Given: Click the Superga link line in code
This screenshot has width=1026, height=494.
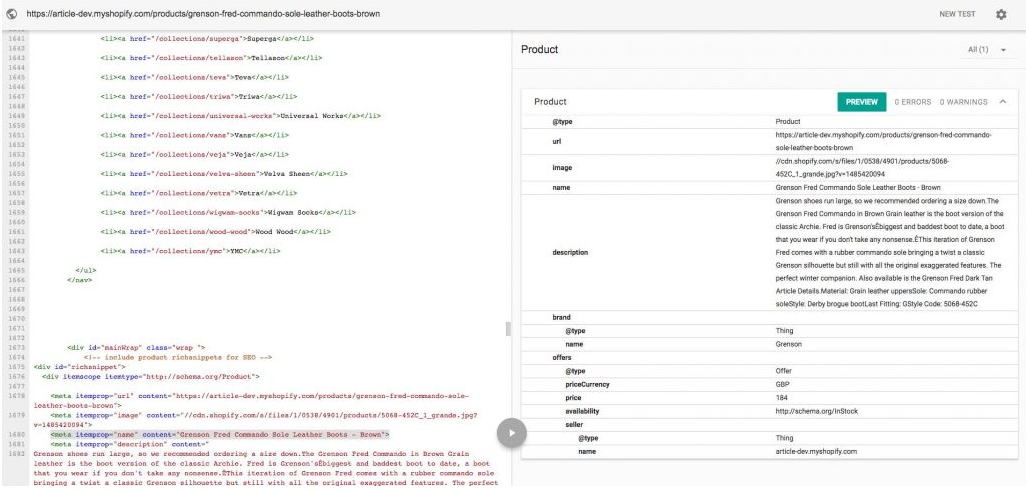Looking at the screenshot, I should click(x=207, y=39).
